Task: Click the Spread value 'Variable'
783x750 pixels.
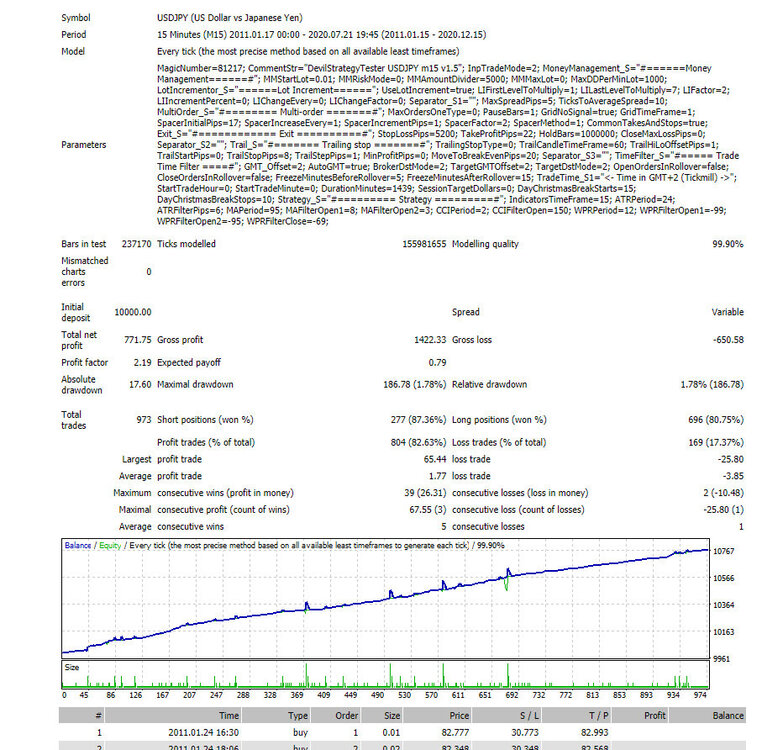Action: coord(727,312)
